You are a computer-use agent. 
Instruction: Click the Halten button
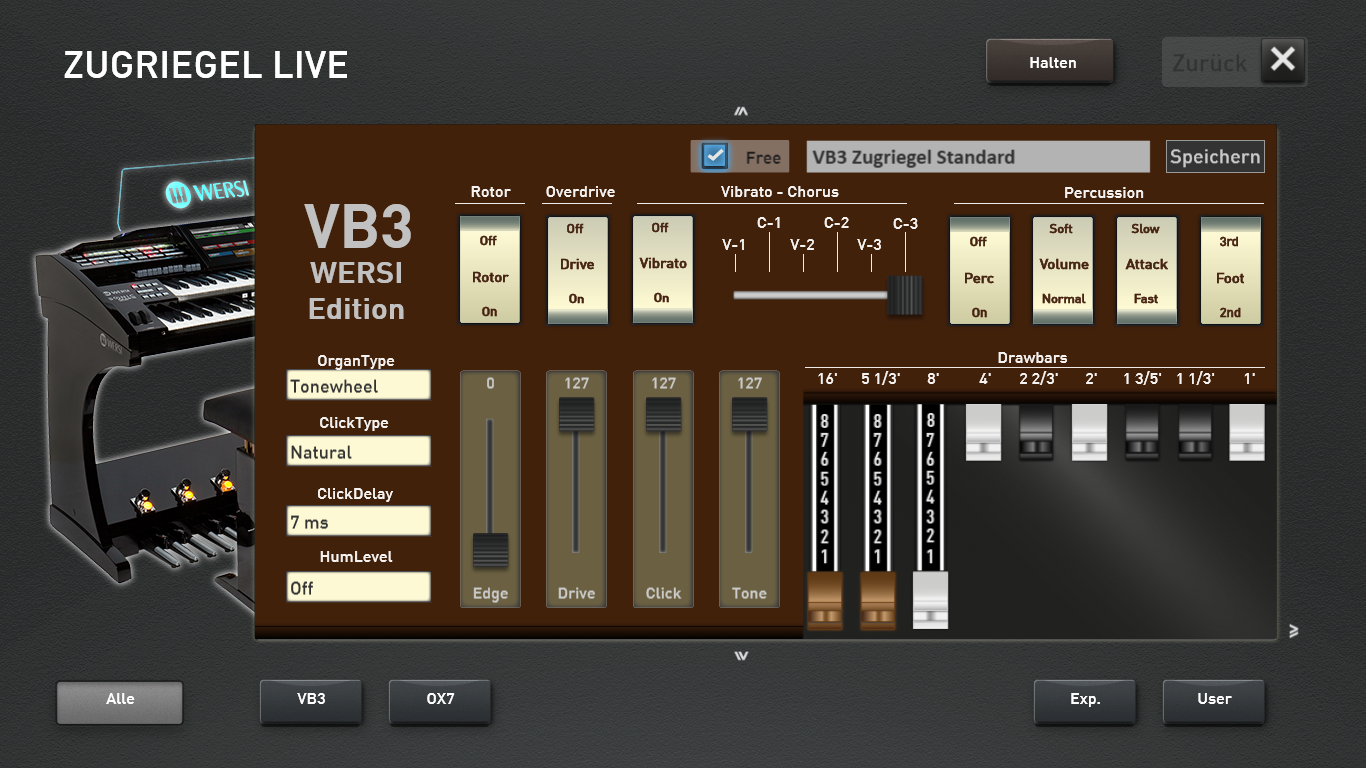pyautogui.click(x=1050, y=62)
